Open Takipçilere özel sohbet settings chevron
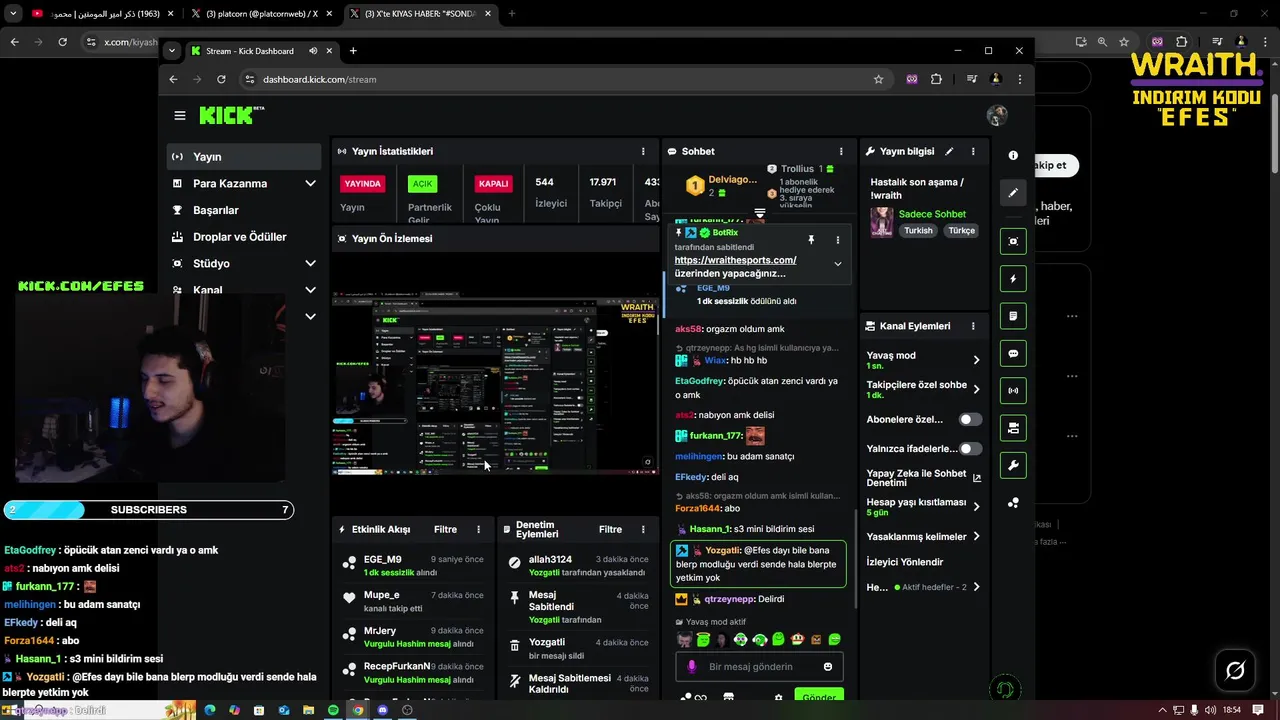1280x720 pixels. (976, 389)
